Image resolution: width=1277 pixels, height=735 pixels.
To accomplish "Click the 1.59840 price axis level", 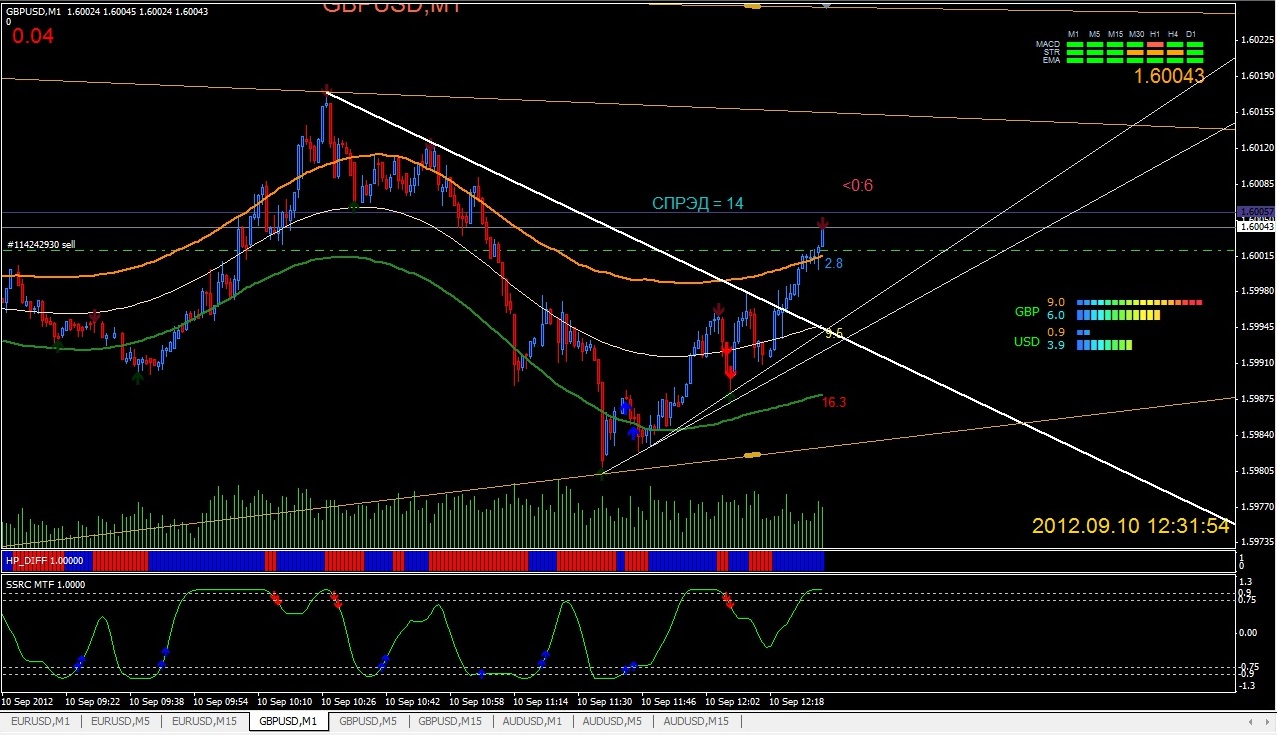I will coord(1257,435).
